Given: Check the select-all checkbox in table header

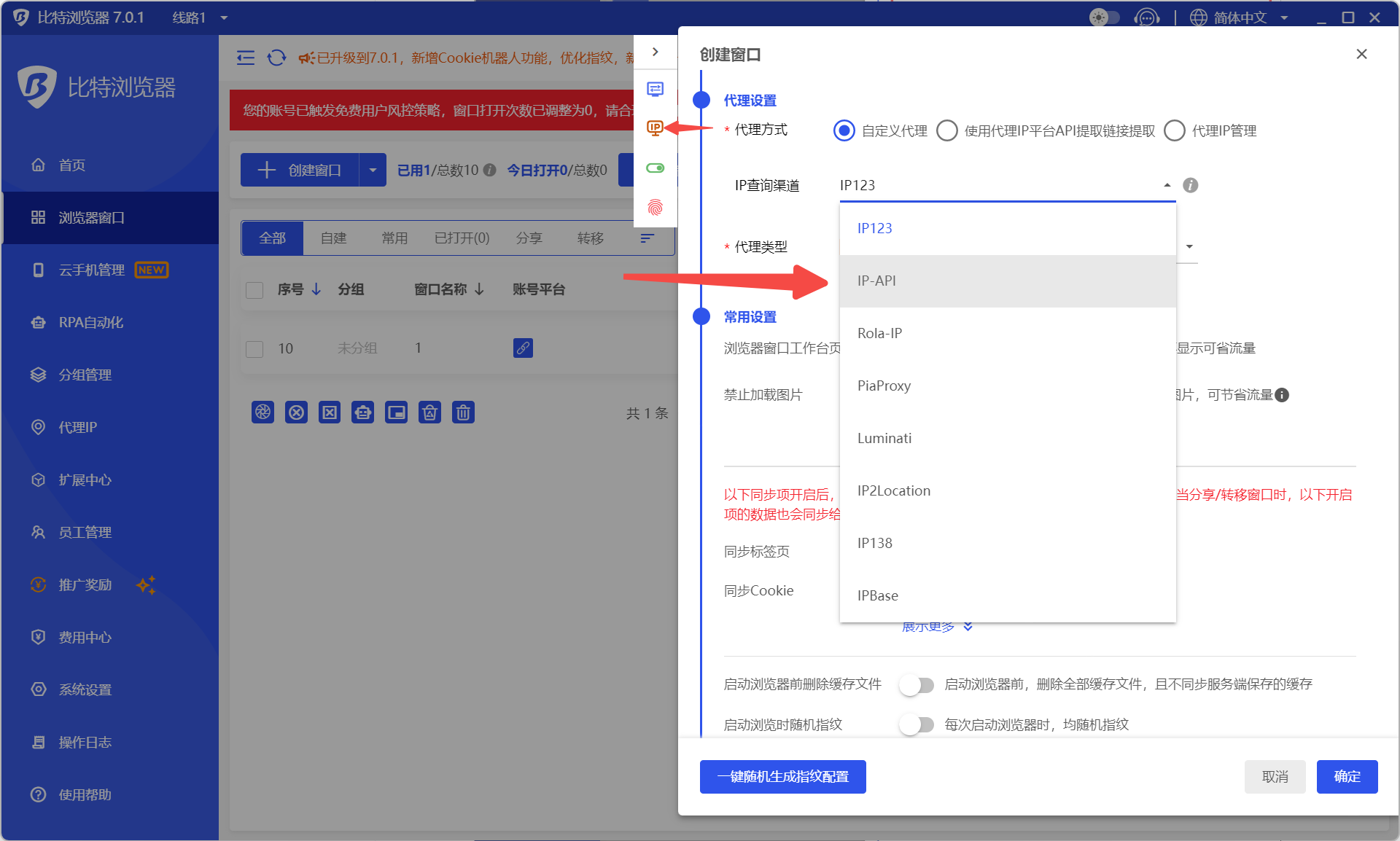Looking at the screenshot, I should tap(254, 290).
